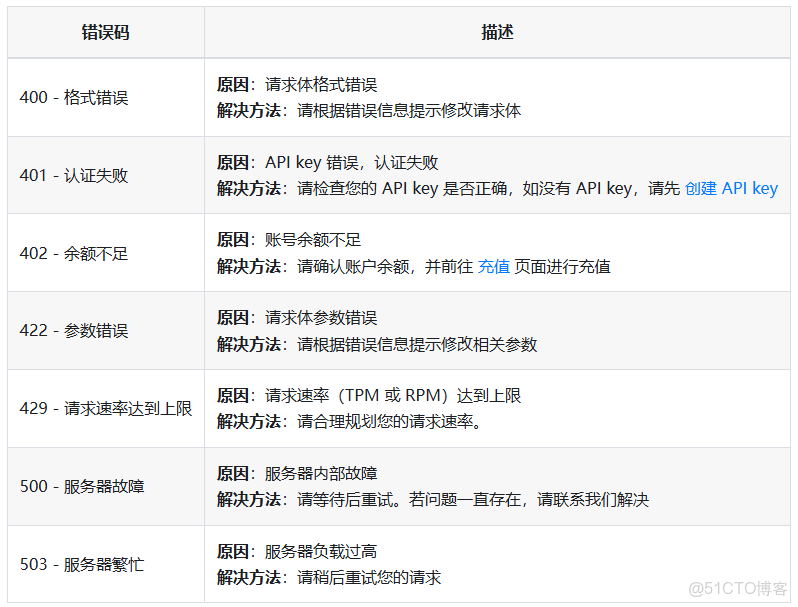Select the 503 - 服务器繁忙 cell
798x607 pixels.
coord(106,564)
